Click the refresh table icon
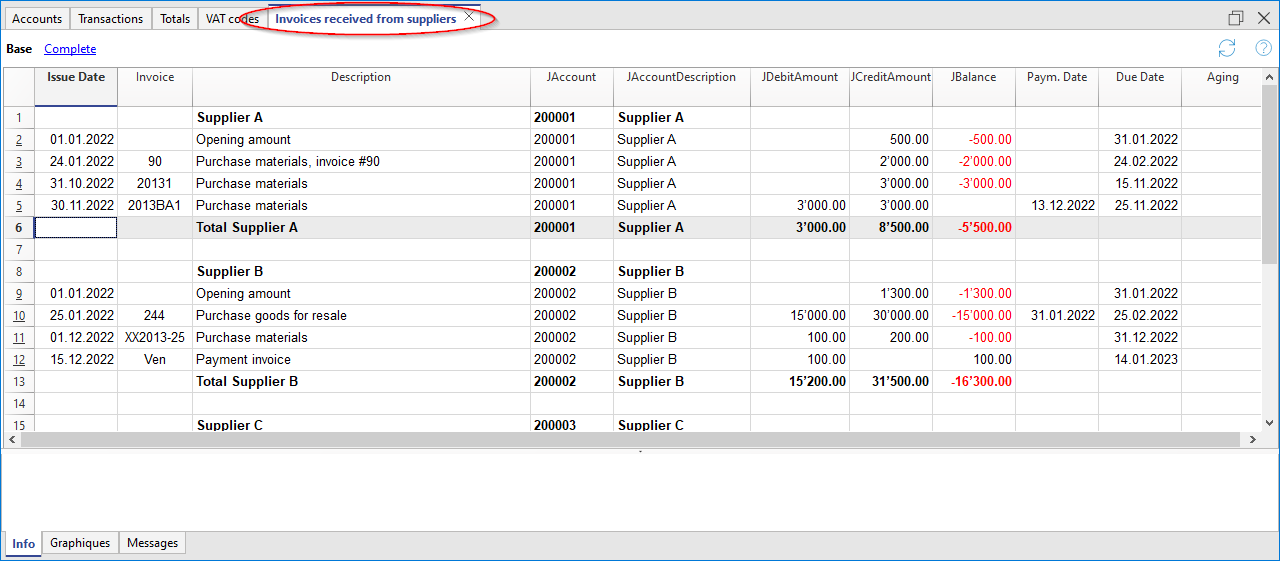The image size is (1280, 561). click(1227, 48)
